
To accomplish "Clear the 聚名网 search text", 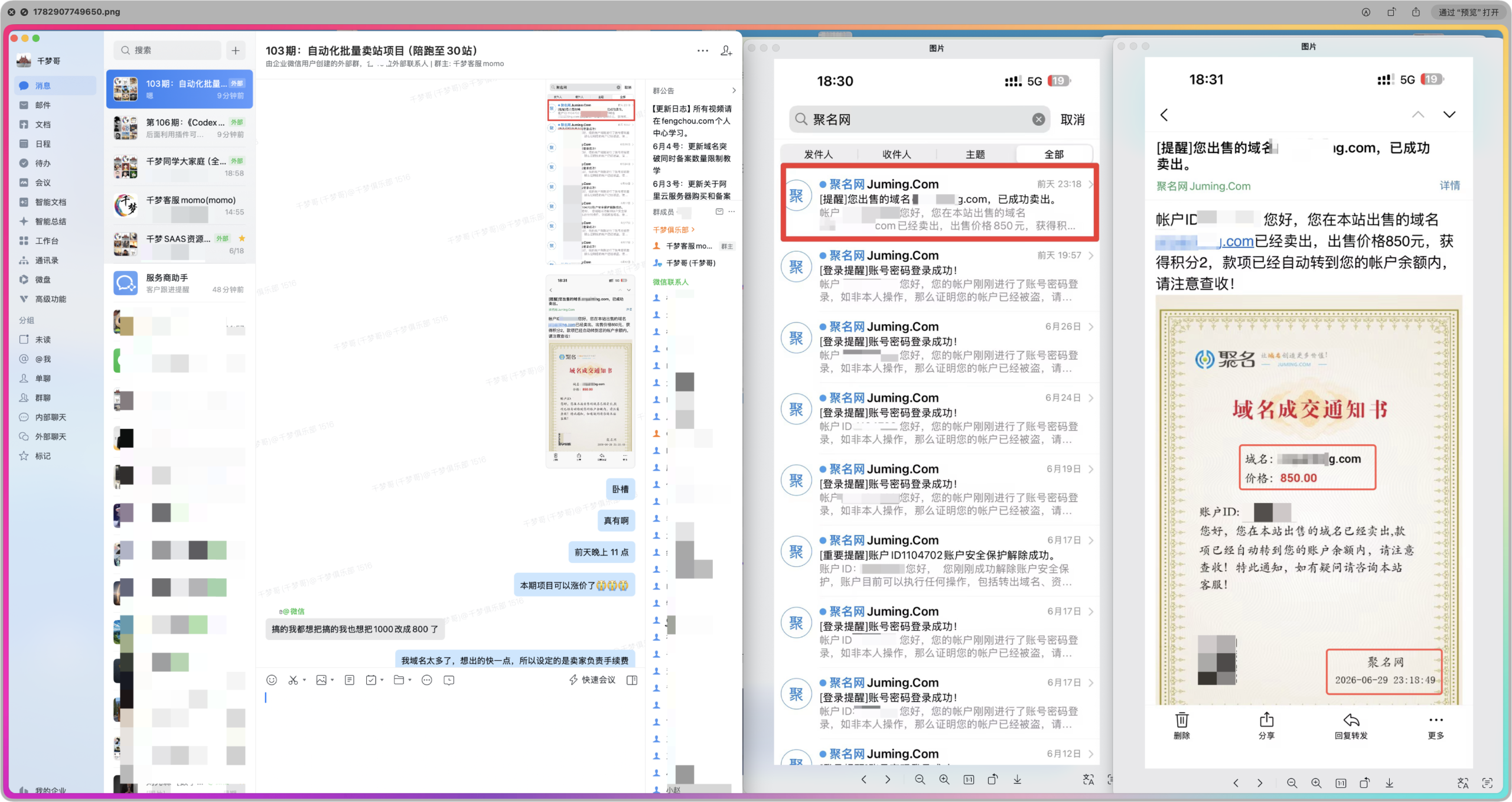I will click(x=1038, y=120).
